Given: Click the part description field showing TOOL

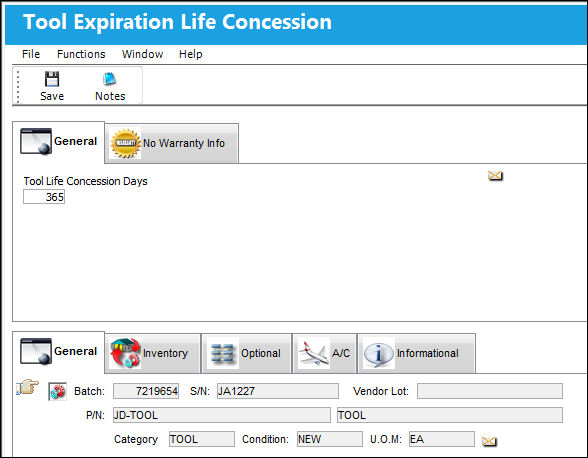Looking at the screenshot, I should tap(450, 415).
